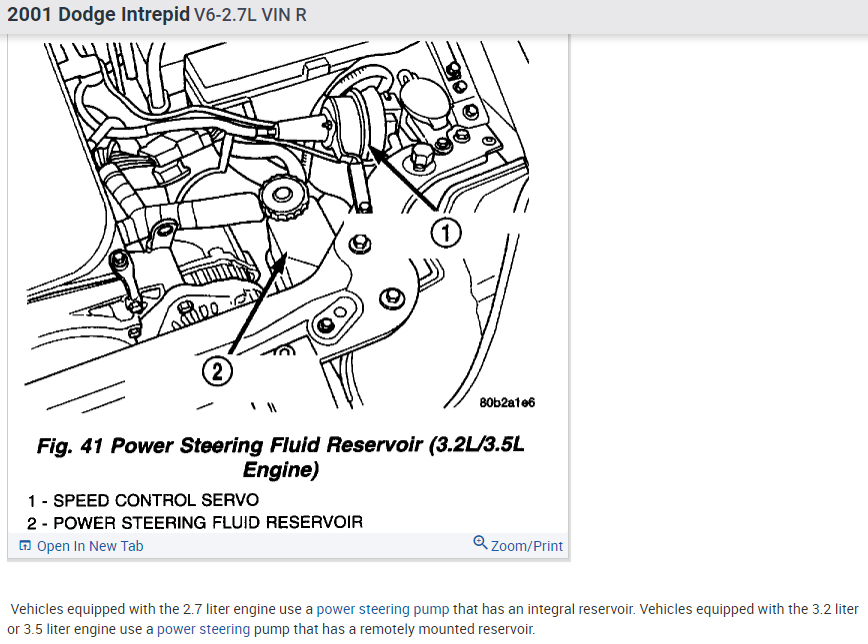This screenshot has height=644, width=868.
Task: Click the '2 - POWER STEERING FLUID RESERVOIR' legend line
Action: click(195, 523)
